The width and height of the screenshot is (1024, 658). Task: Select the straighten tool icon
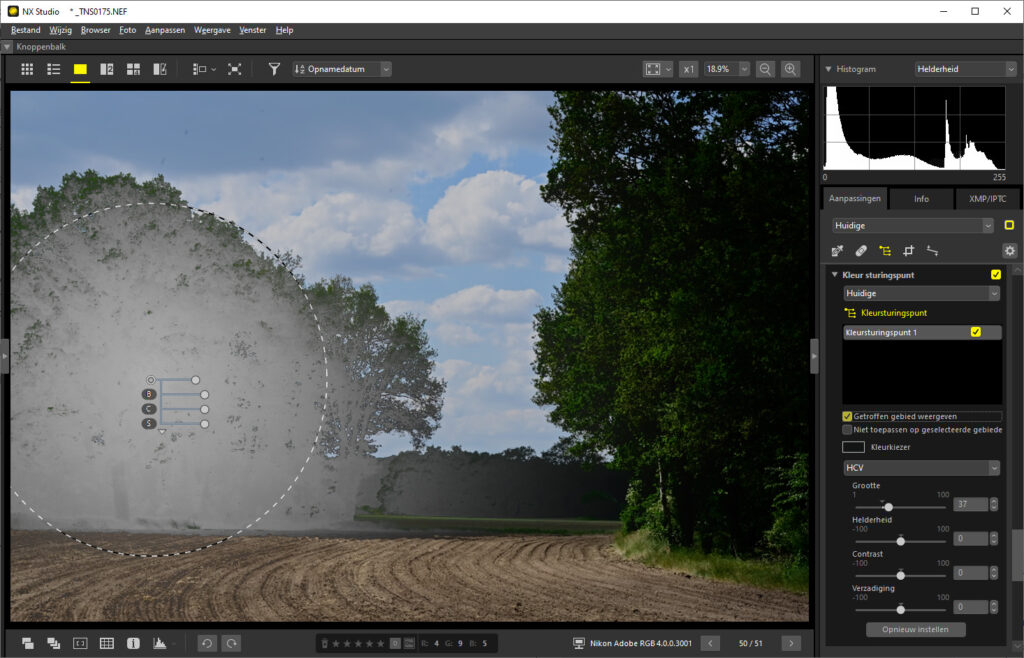933,251
